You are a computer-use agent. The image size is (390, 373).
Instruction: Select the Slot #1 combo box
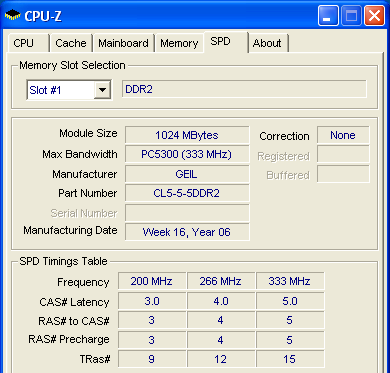69,90
